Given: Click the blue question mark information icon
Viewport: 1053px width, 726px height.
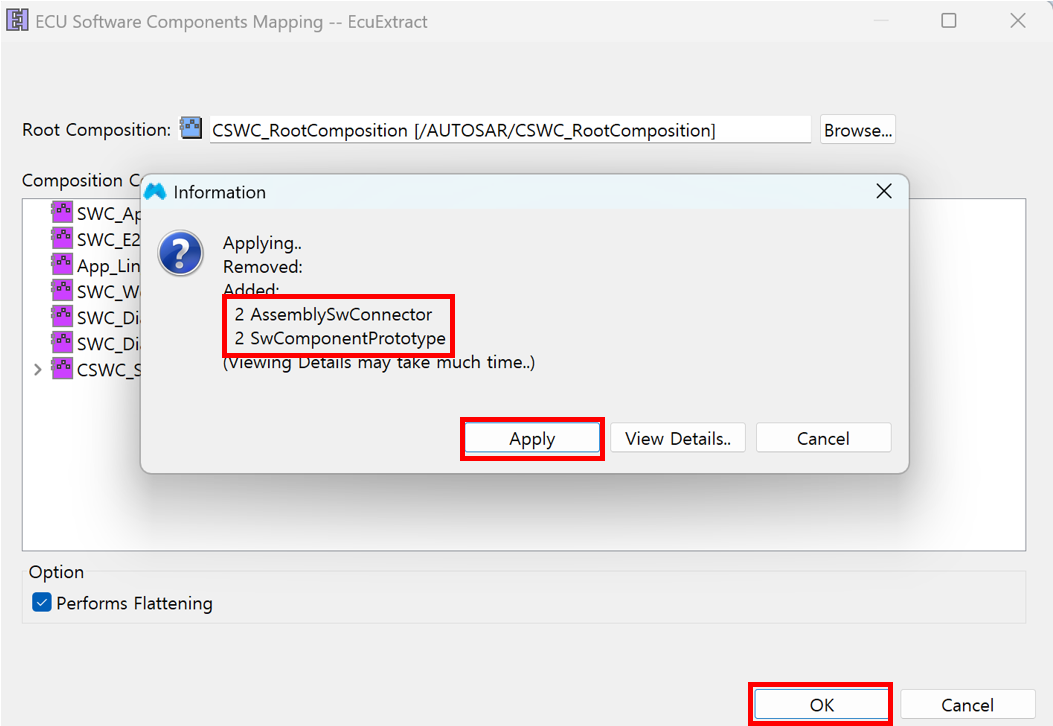Looking at the screenshot, I should pos(182,252).
